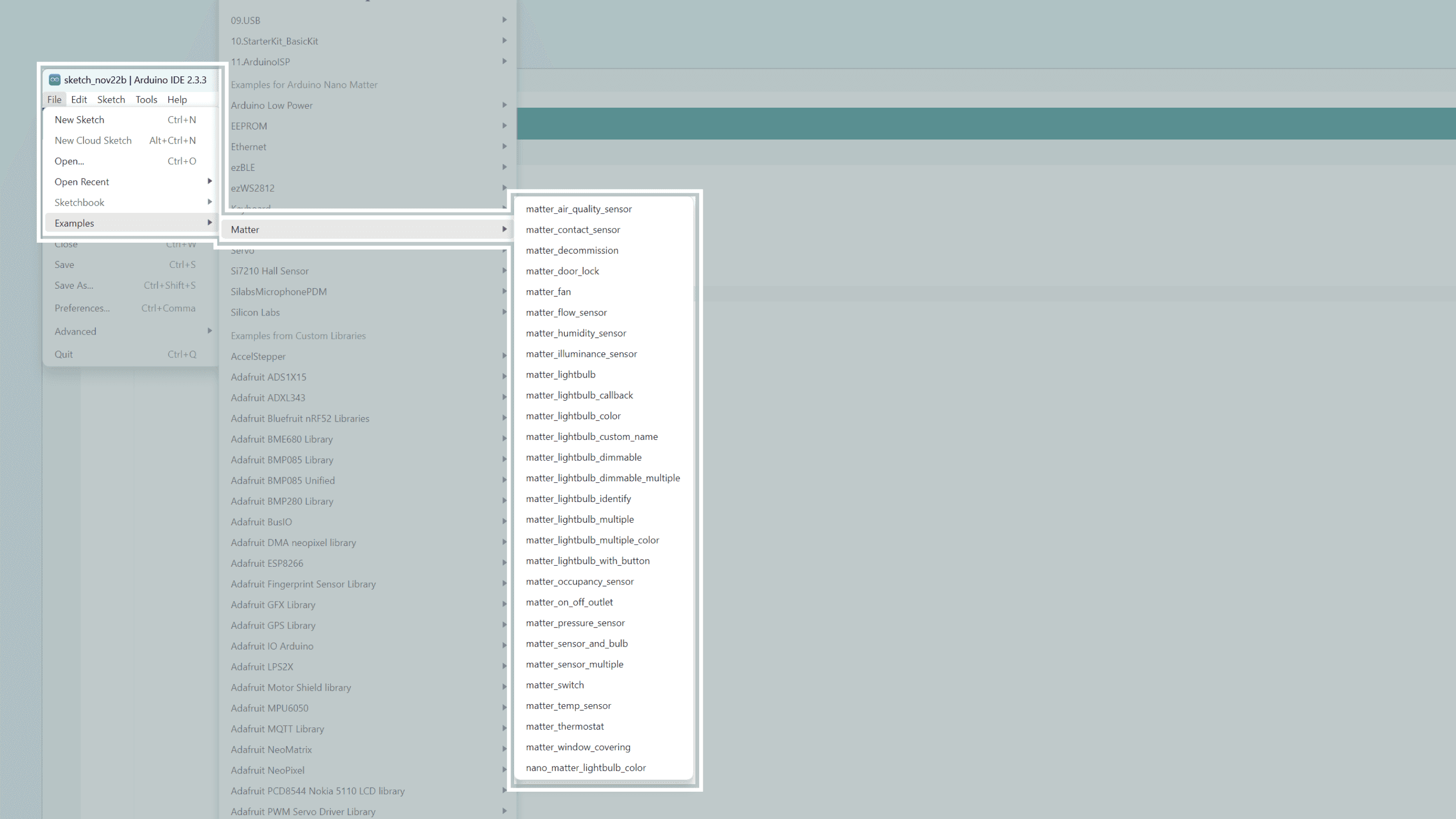Click New Sketch menu entry
Image resolution: width=1456 pixels, height=819 pixels.
pyautogui.click(x=79, y=120)
